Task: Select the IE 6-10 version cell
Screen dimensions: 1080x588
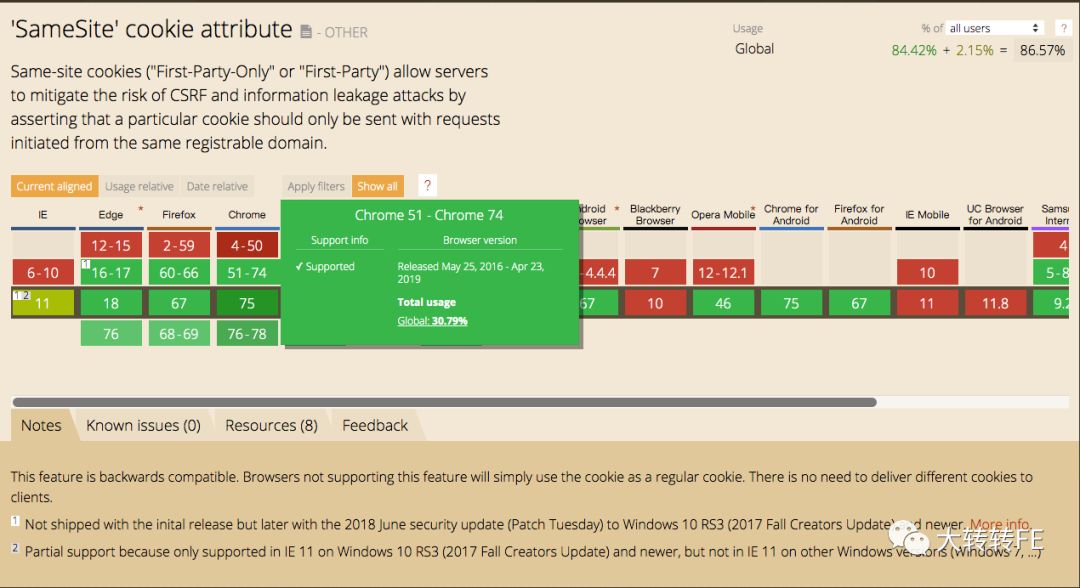Action: coord(43,273)
